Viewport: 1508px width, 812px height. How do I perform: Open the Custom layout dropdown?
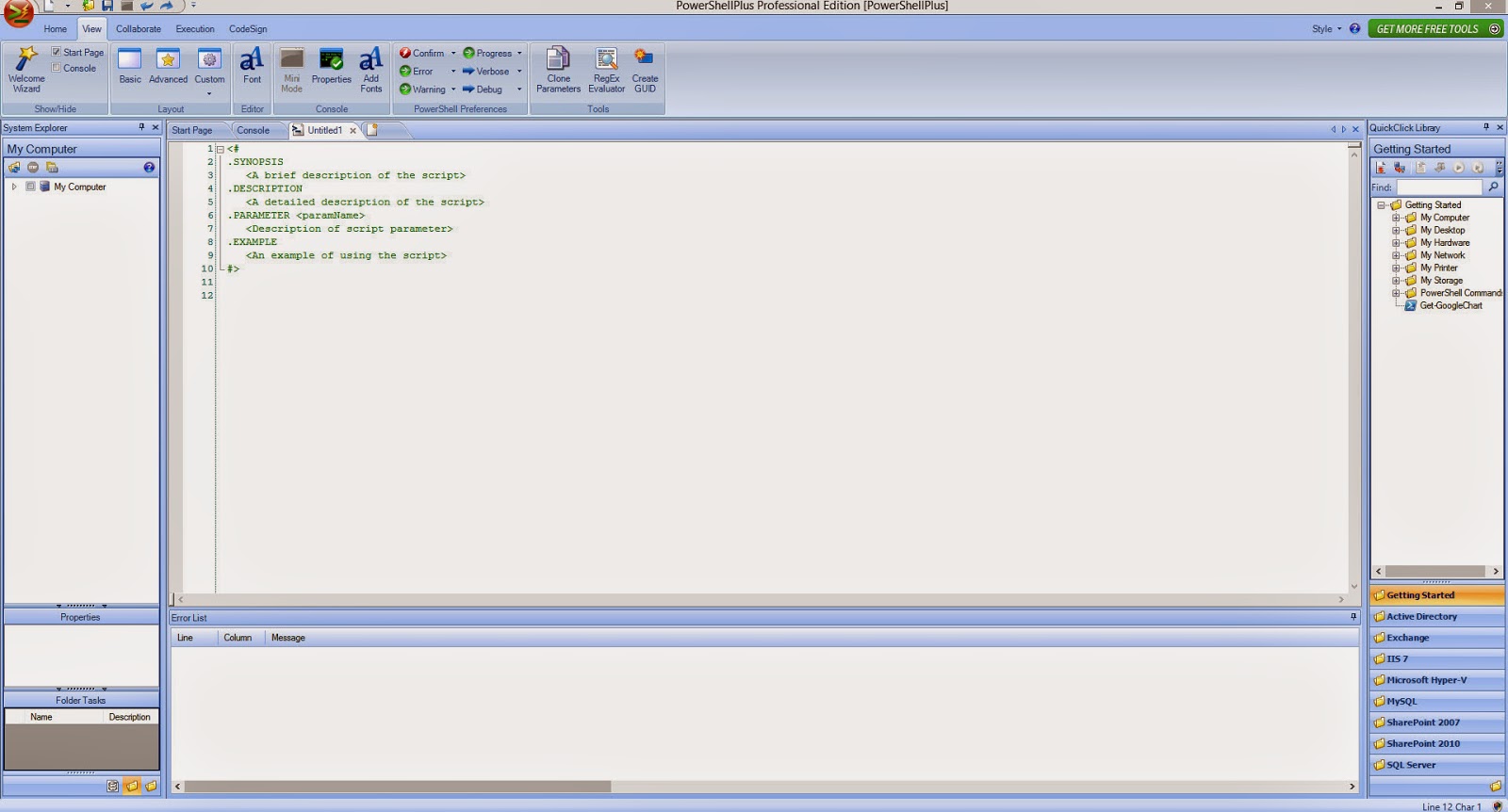pos(209,93)
